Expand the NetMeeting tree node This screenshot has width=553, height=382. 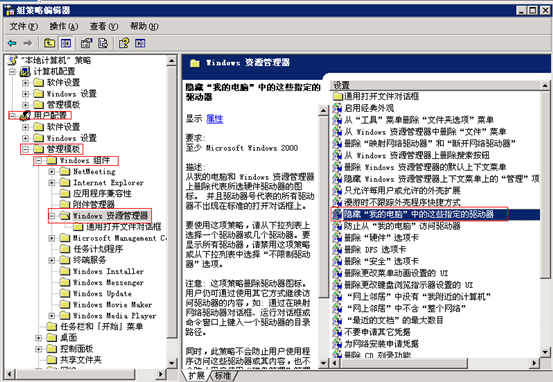(x=52, y=172)
